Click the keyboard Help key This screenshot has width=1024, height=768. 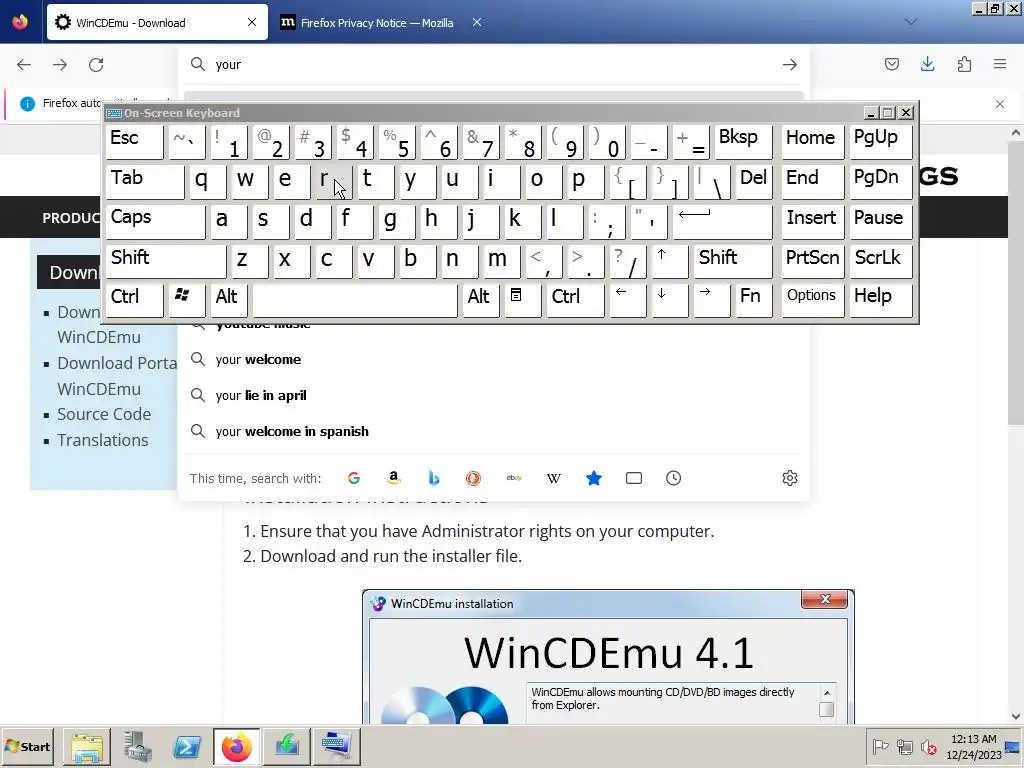(880, 300)
